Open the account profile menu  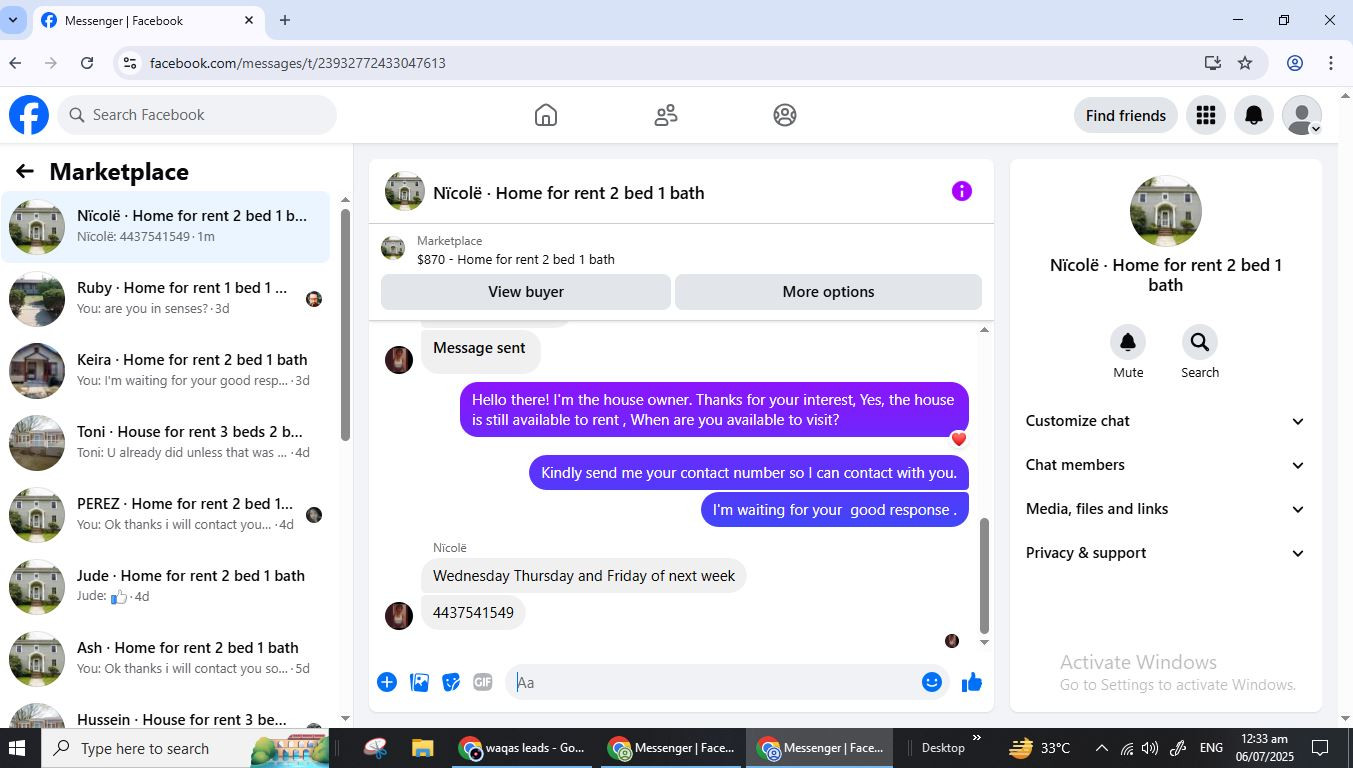click(1302, 115)
